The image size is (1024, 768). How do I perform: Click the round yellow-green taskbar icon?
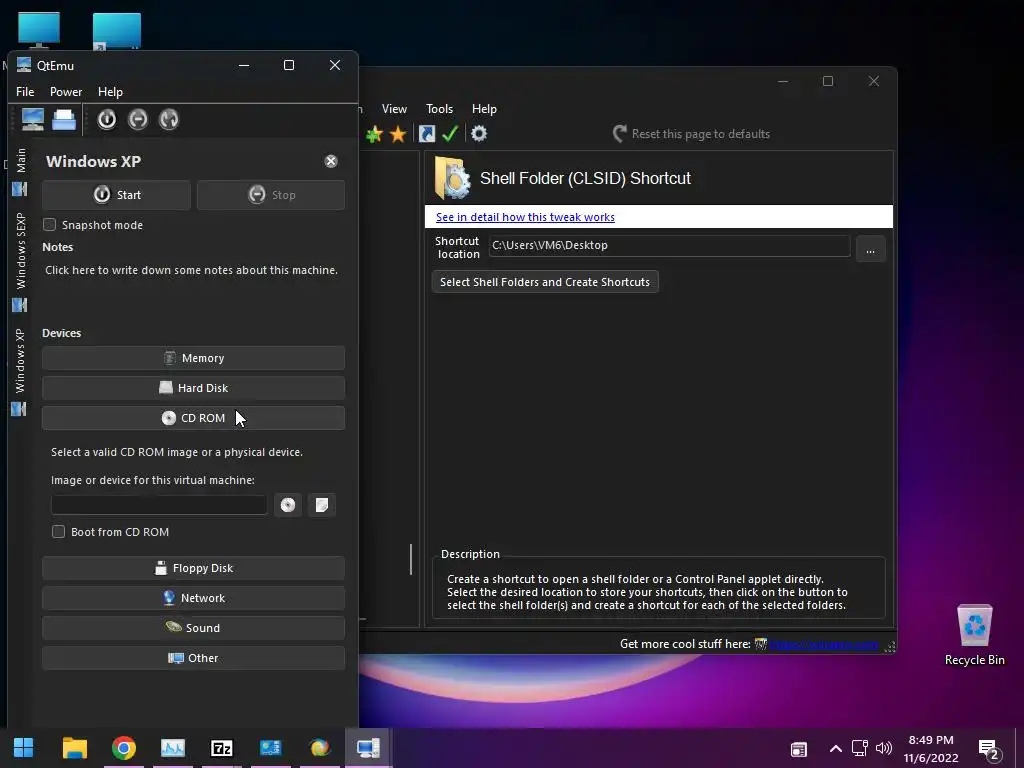tap(319, 748)
